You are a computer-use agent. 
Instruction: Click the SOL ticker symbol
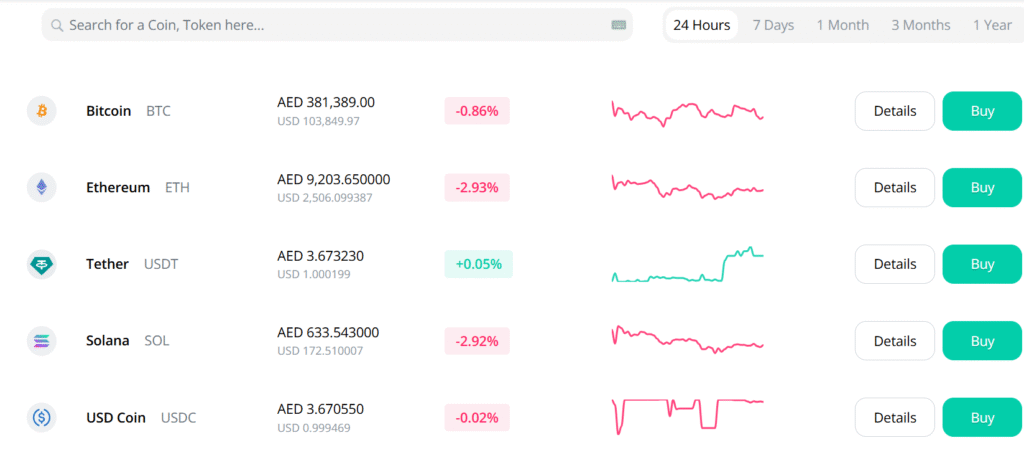[x=157, y=340]
